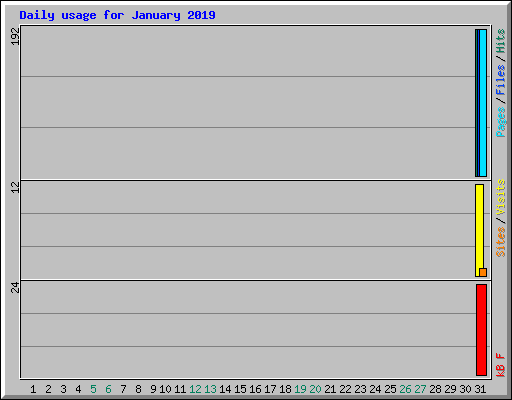
Task: Click the 'Visits' legend label
Action: pyautogui.click(x=501, y=197)
